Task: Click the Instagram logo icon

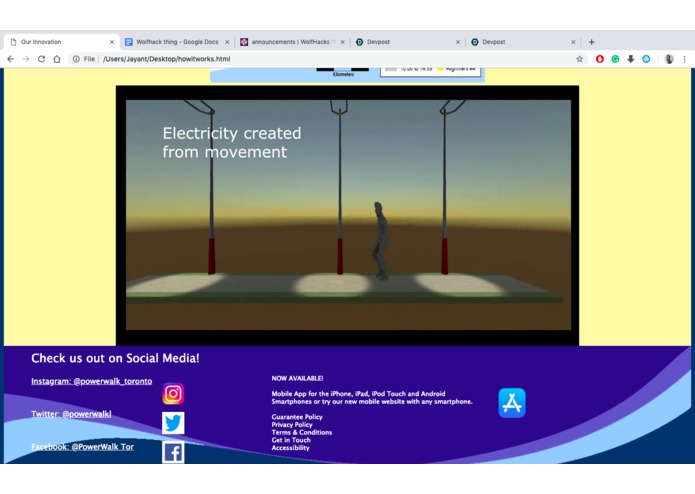Action: click(173, 393)
